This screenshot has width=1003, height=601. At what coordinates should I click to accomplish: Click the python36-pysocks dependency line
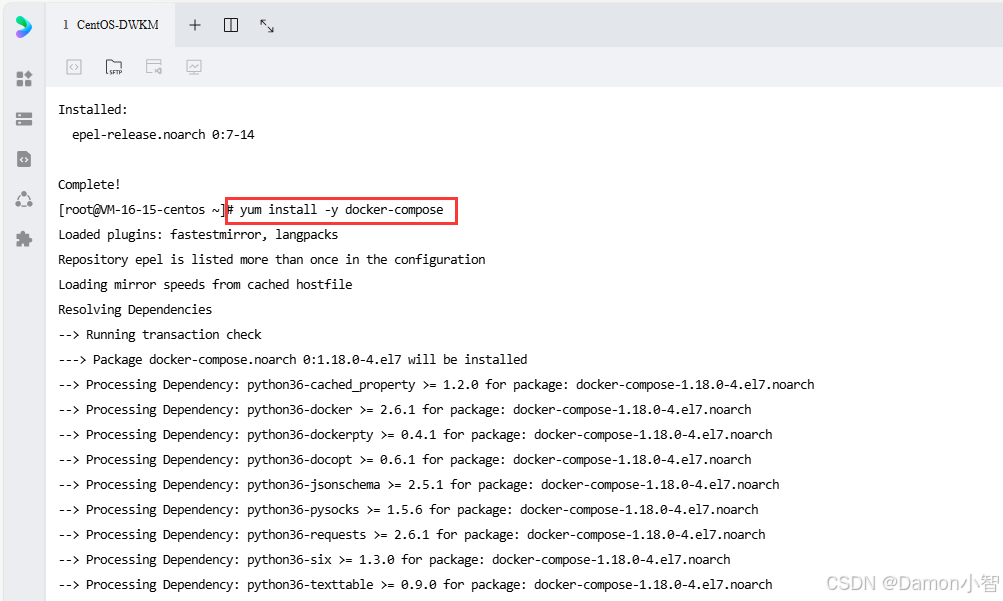tap(408, 509)
